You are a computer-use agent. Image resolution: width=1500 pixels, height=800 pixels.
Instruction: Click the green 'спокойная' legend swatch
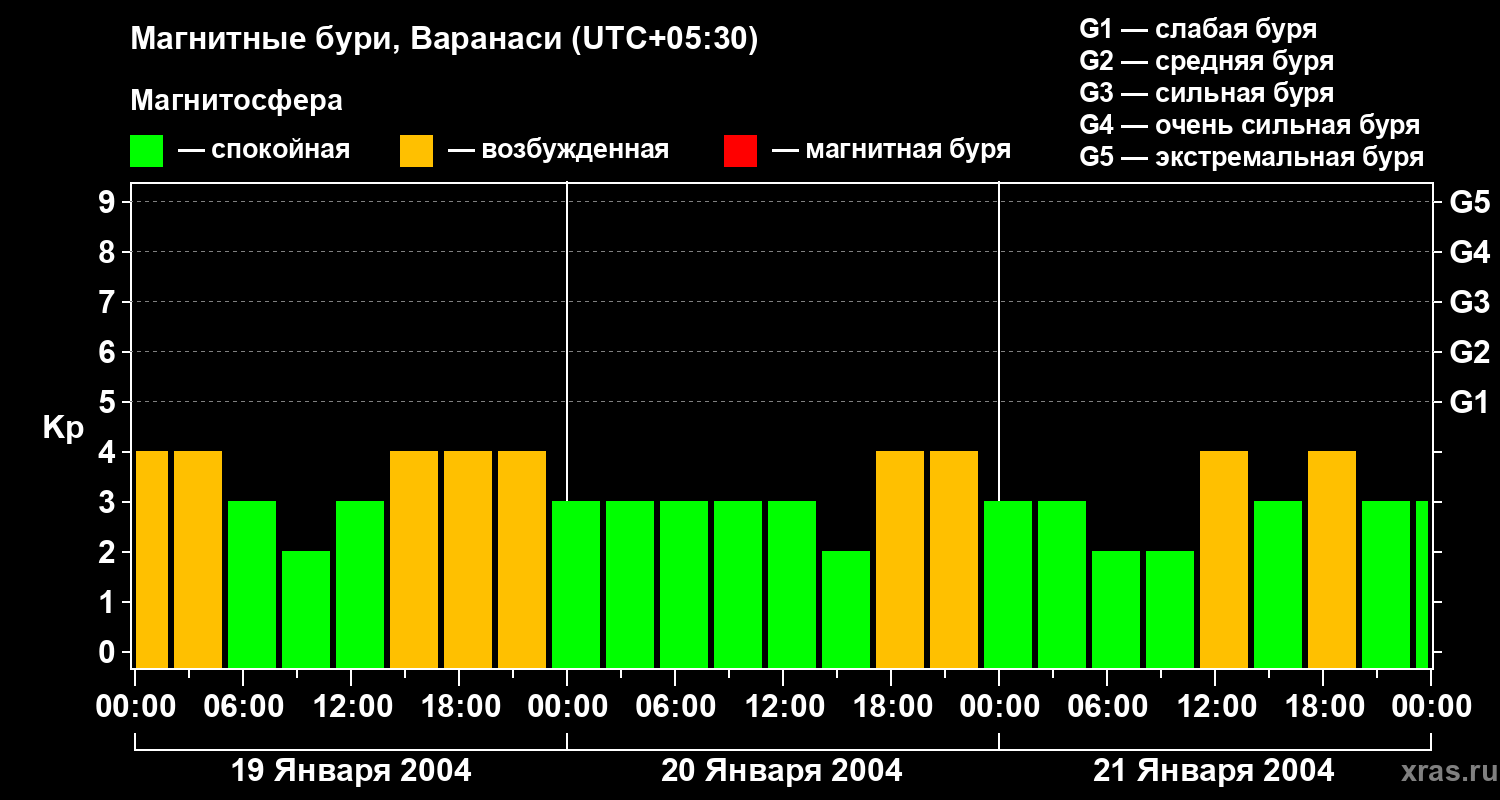pyautogui.click(x=146, y=151)
